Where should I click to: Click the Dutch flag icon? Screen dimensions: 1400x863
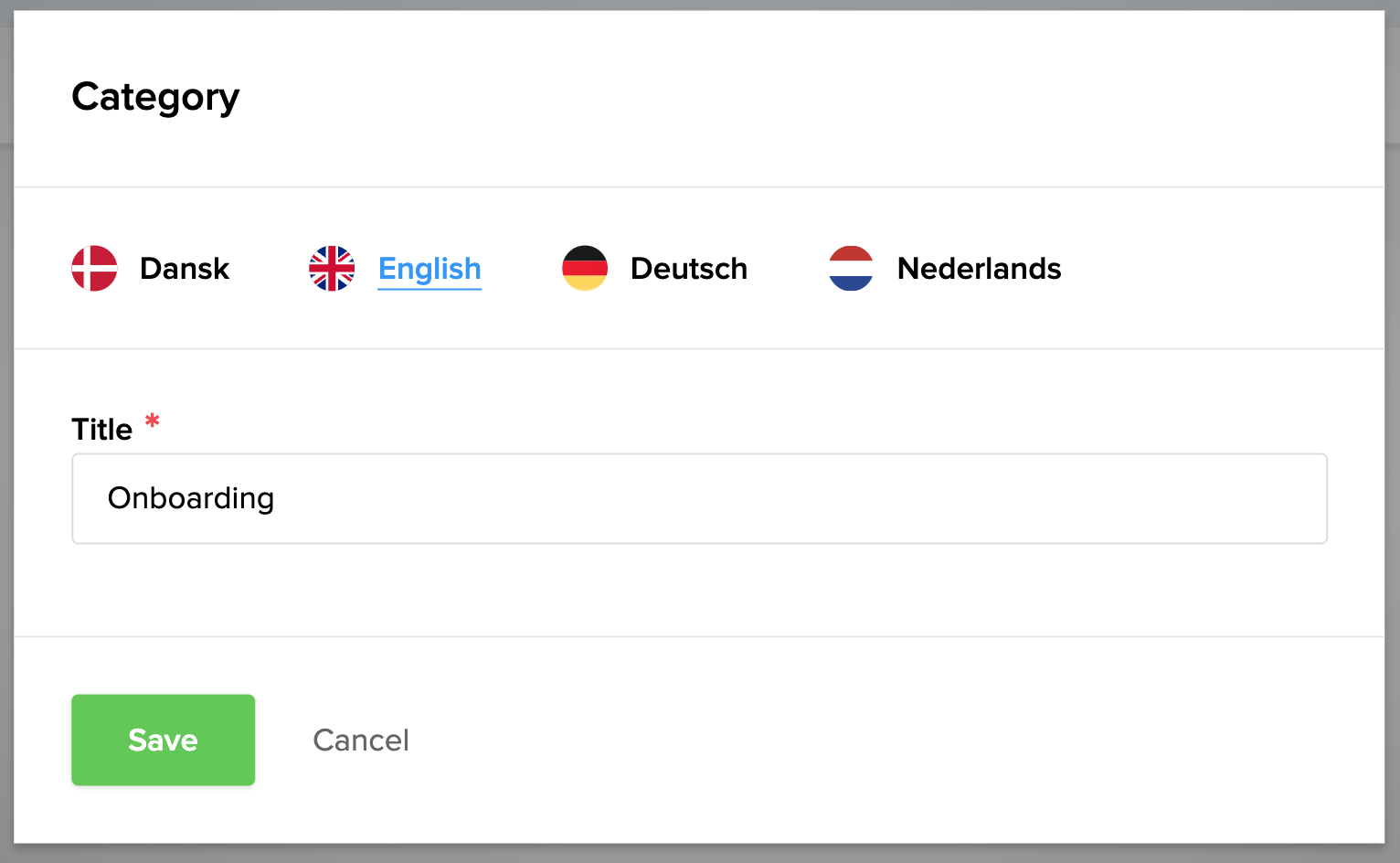point(850,268)
